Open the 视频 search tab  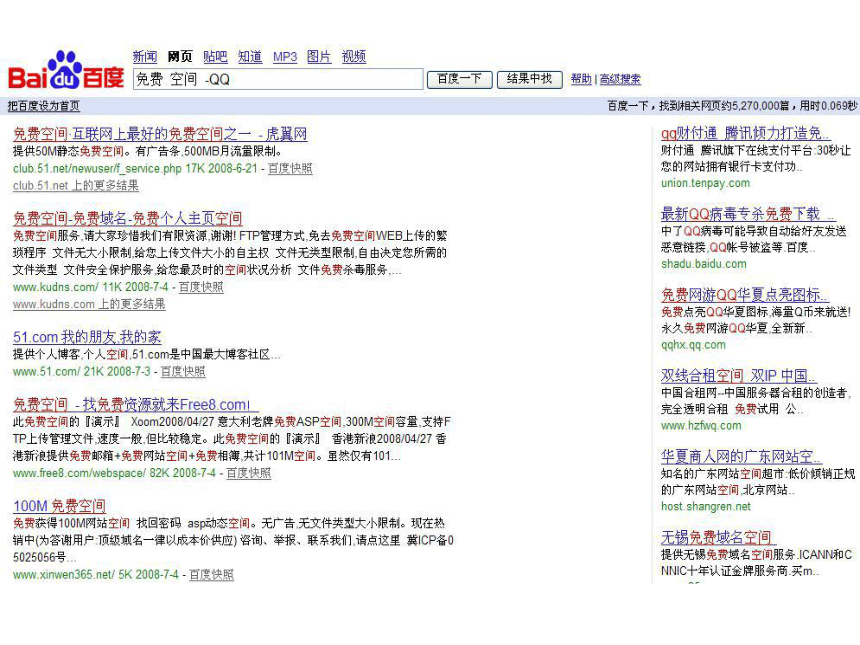point(354,56)
